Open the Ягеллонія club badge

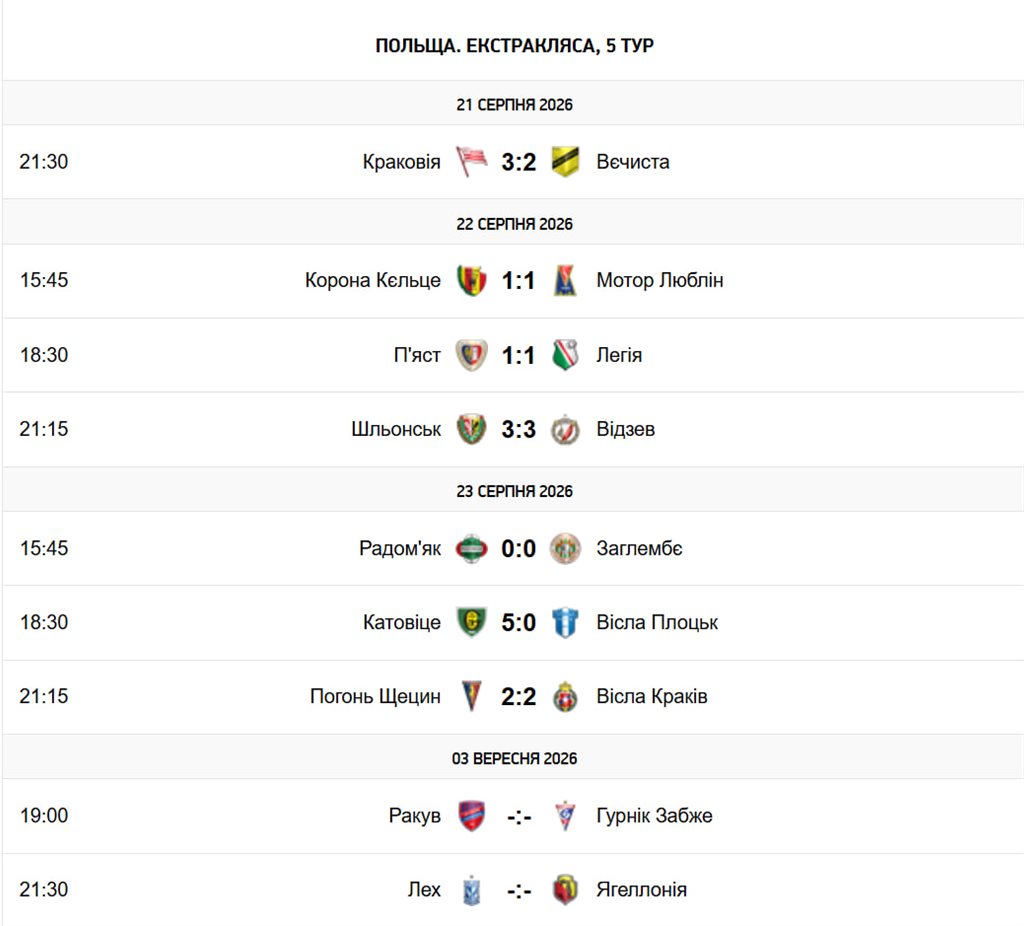click(565, 889)
